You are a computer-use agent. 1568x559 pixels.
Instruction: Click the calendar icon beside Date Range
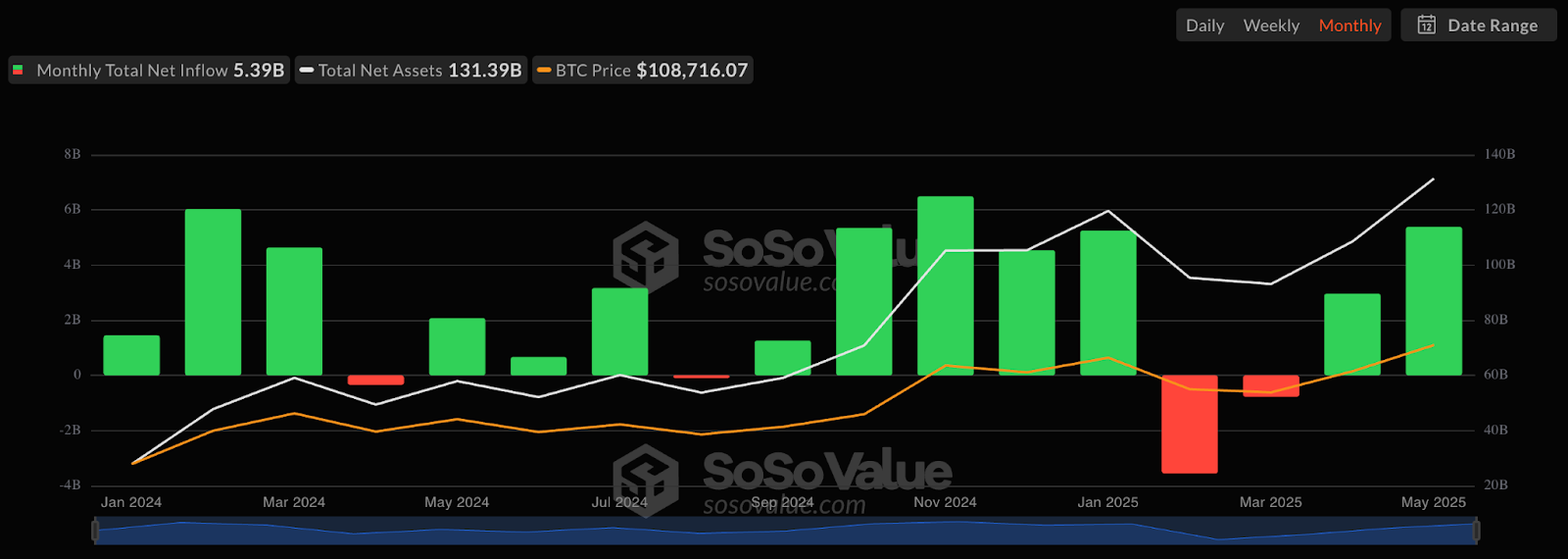point(1427,25)
